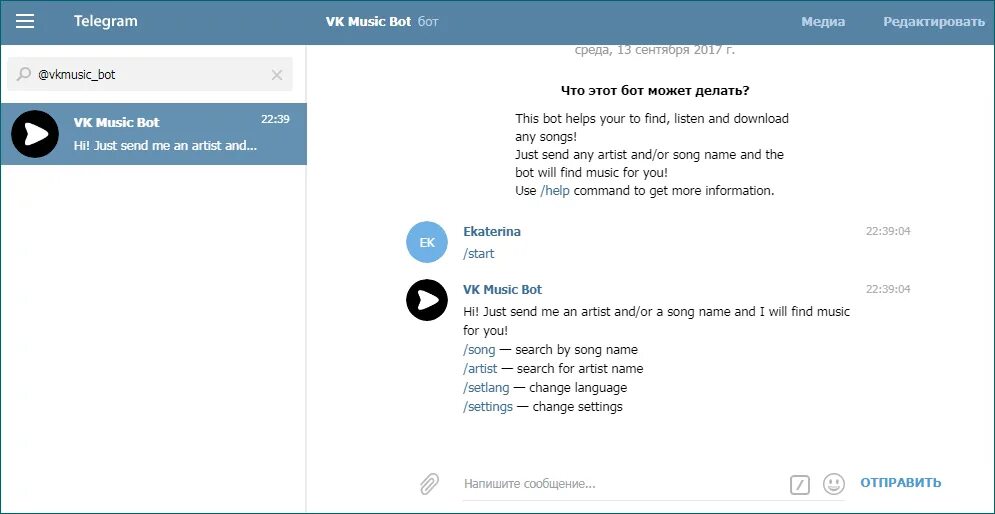Viewport: 995px width, 514px height.
Task: Click the /setlang command link
Action: pyautogui.click(x=486, y=387)
